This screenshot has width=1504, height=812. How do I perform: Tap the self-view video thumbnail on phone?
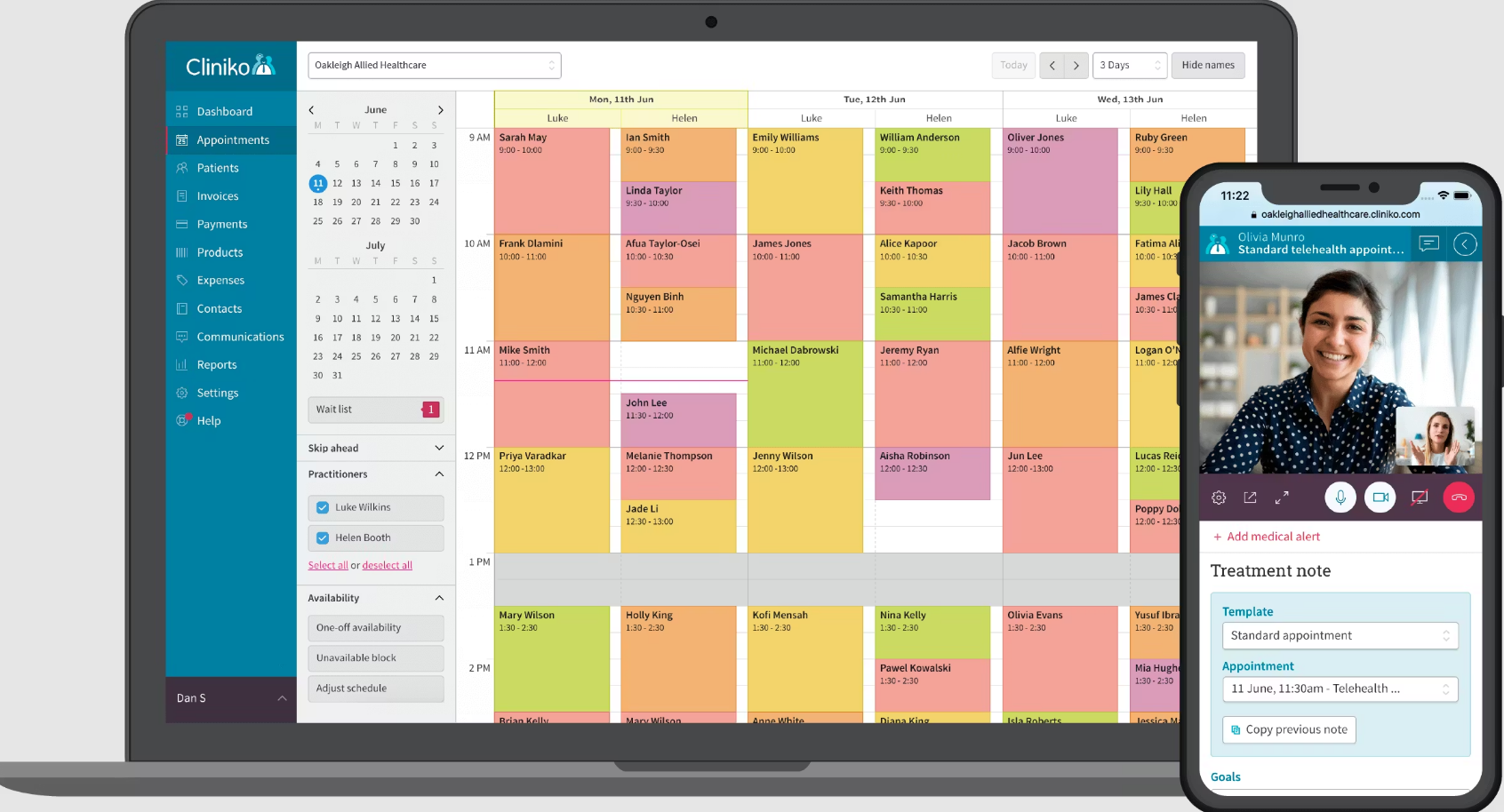tap(1434, 435)
